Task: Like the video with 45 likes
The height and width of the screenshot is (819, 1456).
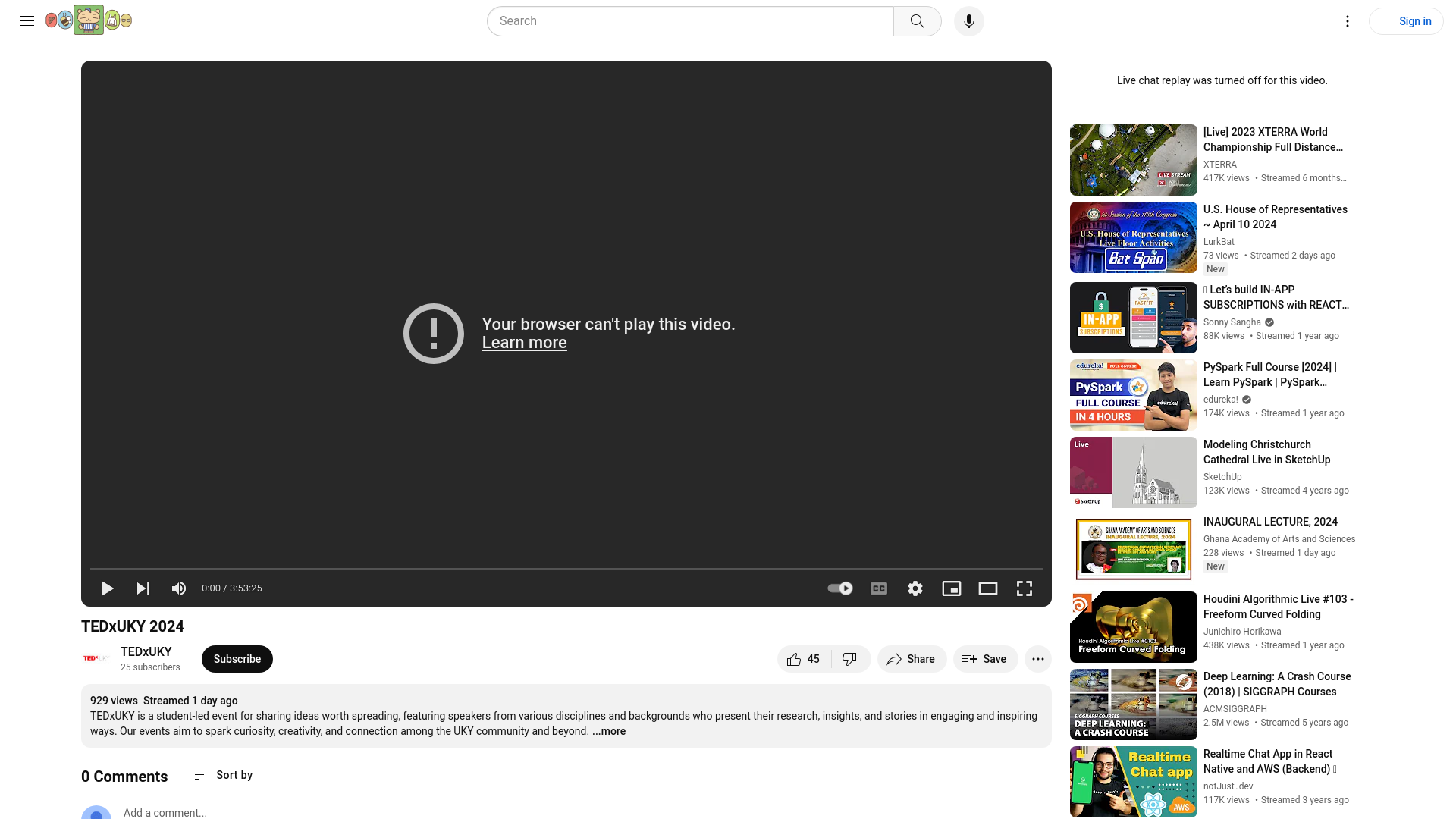Action: pos(804,659)
